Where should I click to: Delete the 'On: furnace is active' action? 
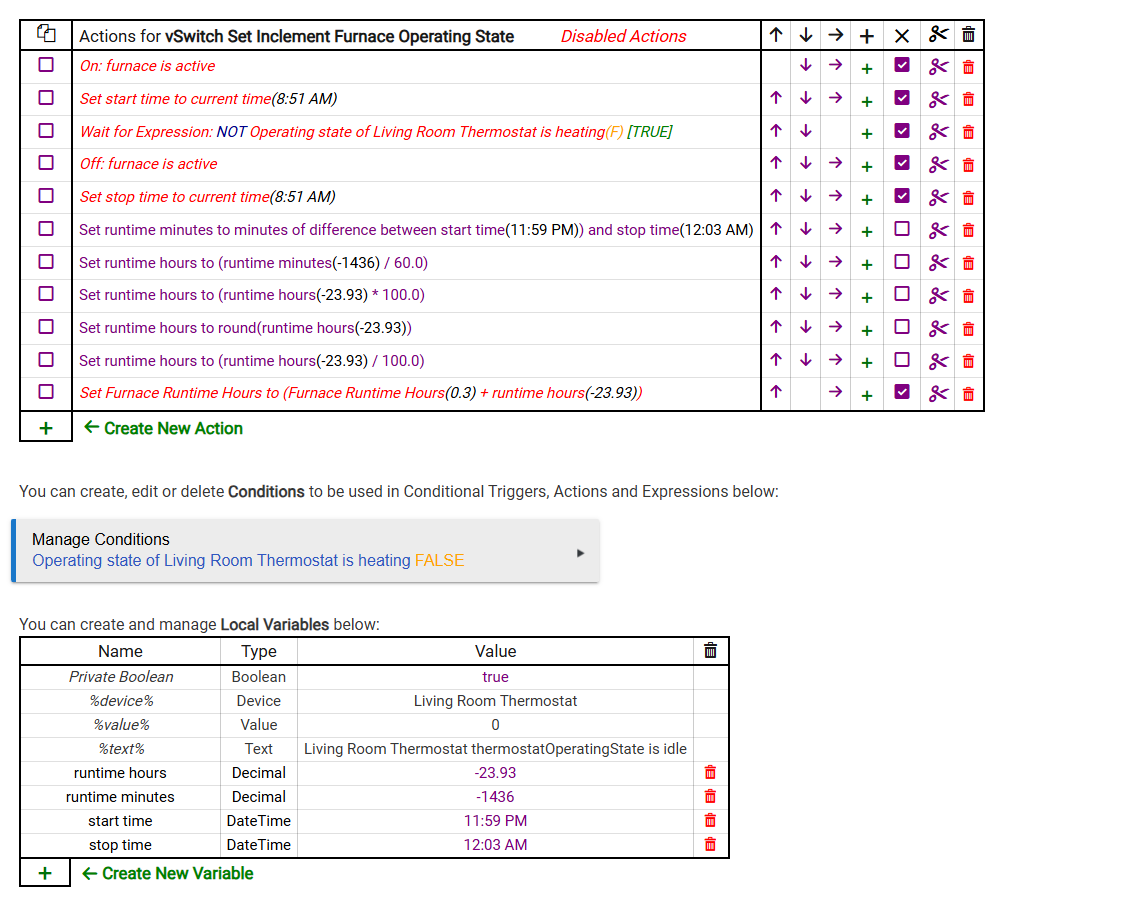click(968, 67)
